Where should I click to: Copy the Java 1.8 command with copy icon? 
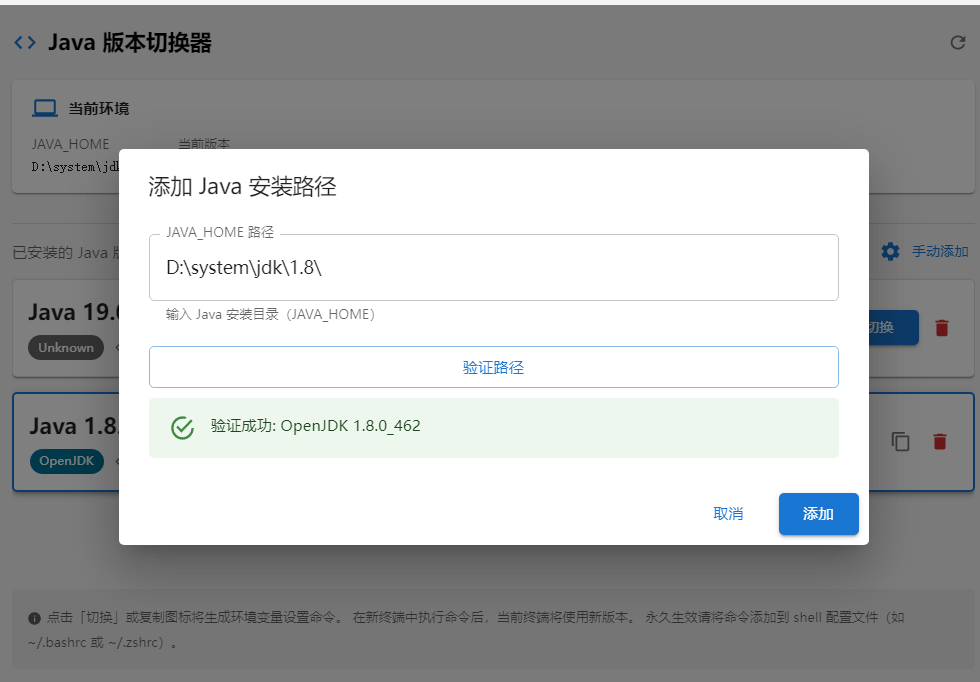click(901, 441)
